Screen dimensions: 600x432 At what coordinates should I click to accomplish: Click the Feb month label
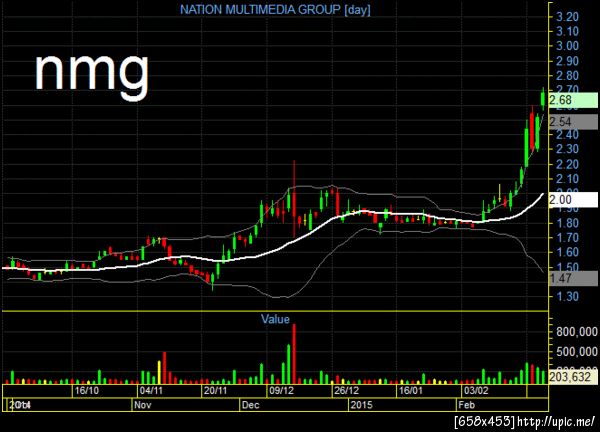(466, 405)
